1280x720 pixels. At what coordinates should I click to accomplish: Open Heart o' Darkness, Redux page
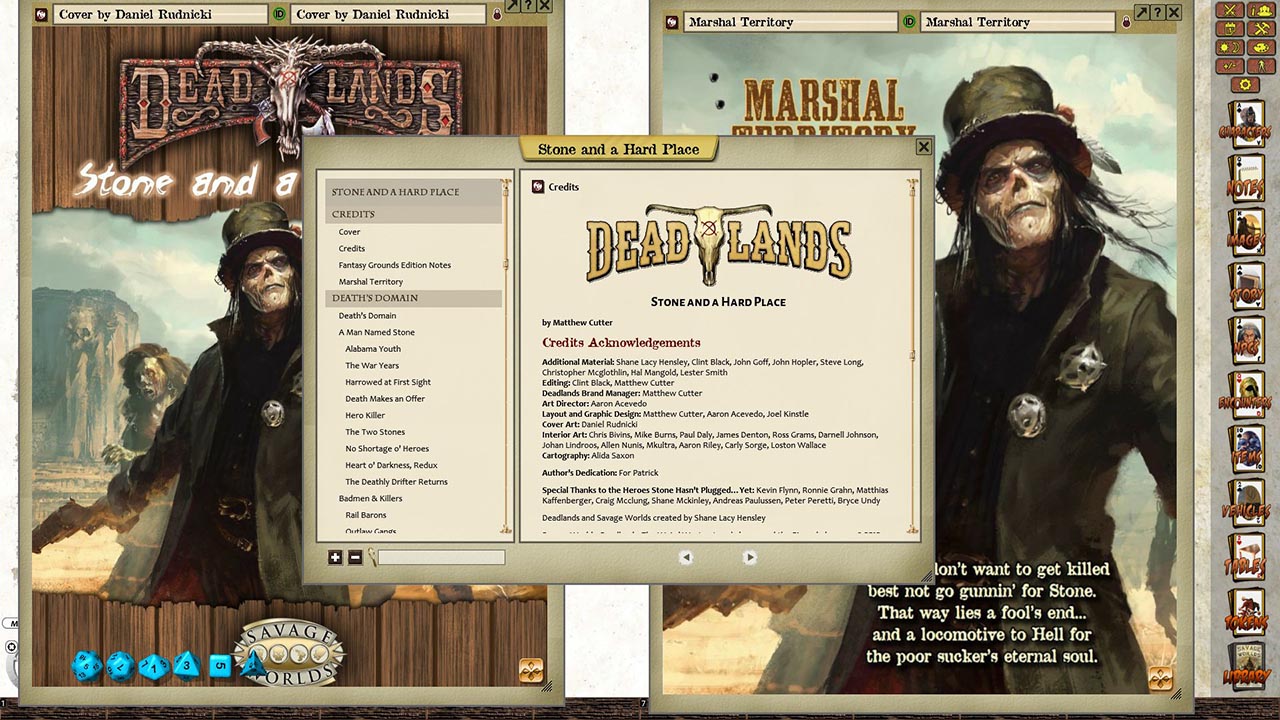click(x=392, y=465)
